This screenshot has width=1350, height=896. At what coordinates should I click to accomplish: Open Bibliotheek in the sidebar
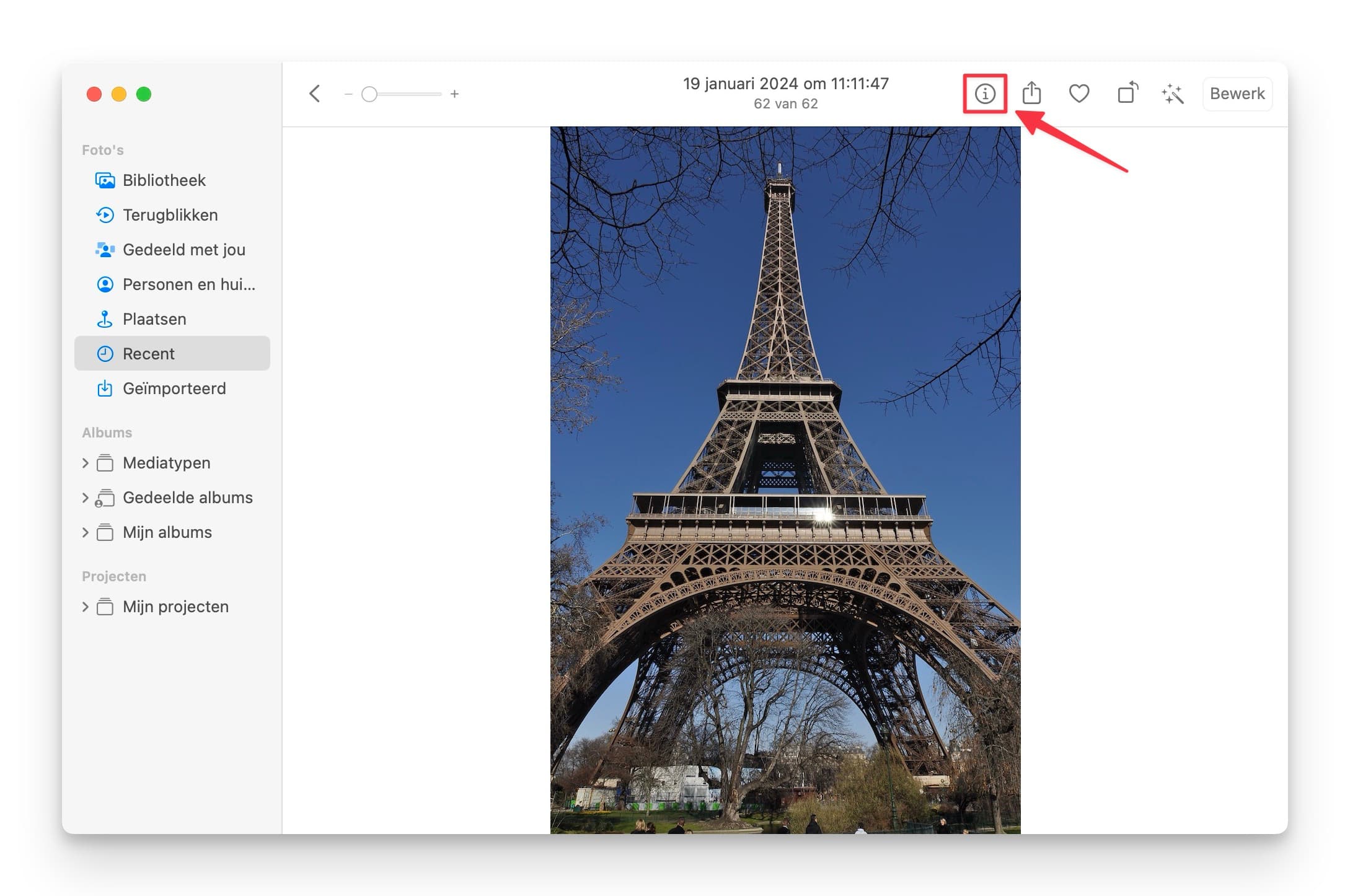172,180
